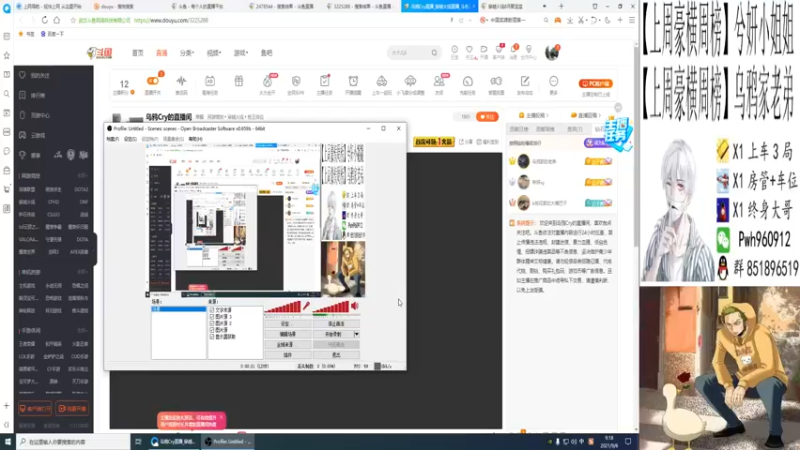Open the 分类 dropdown in Douyu navigation
Viewport: 800px width, 450px height.
(187, 53)
